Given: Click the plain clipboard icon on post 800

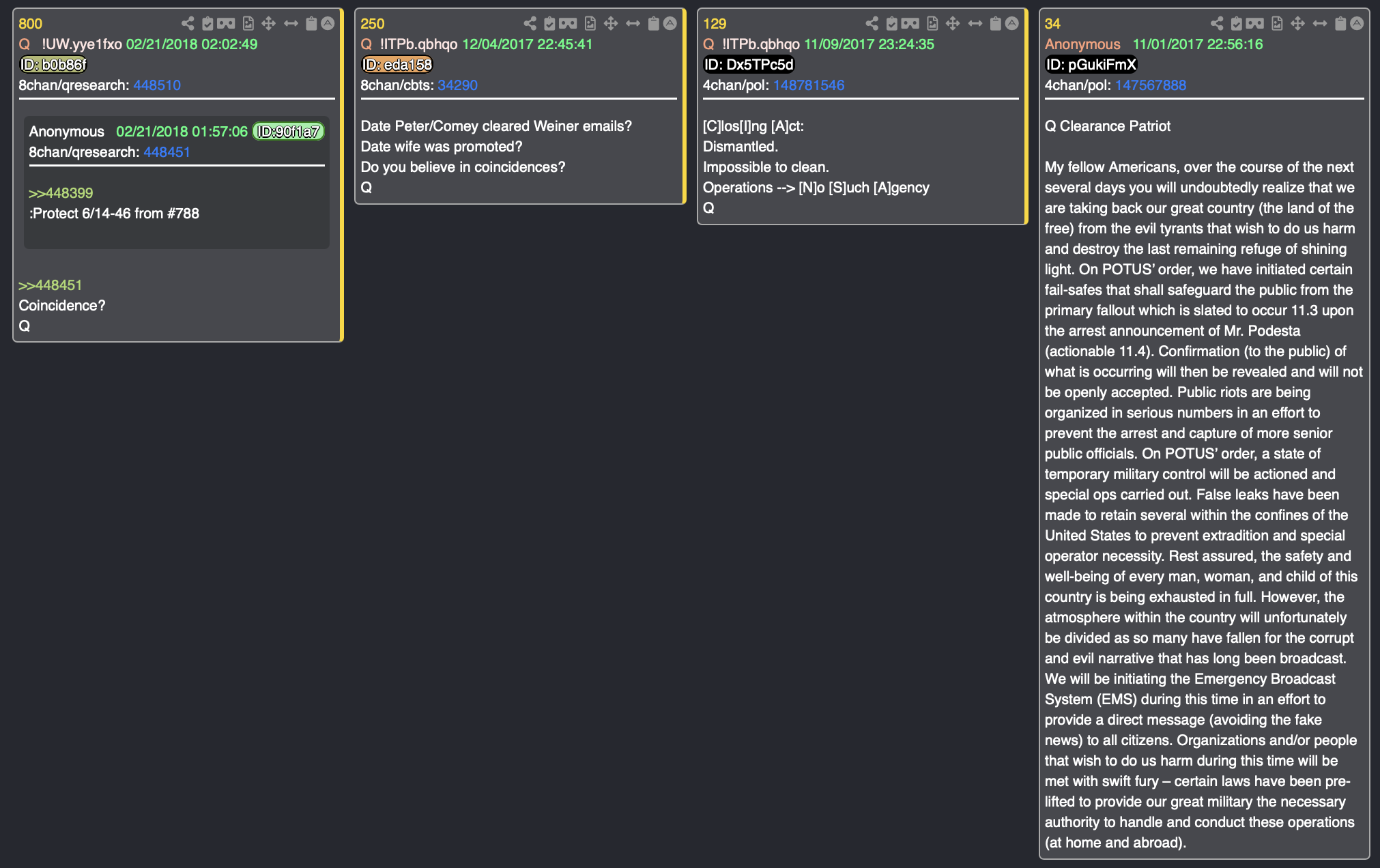Looking at the screenshot, I should click(311, 24).
